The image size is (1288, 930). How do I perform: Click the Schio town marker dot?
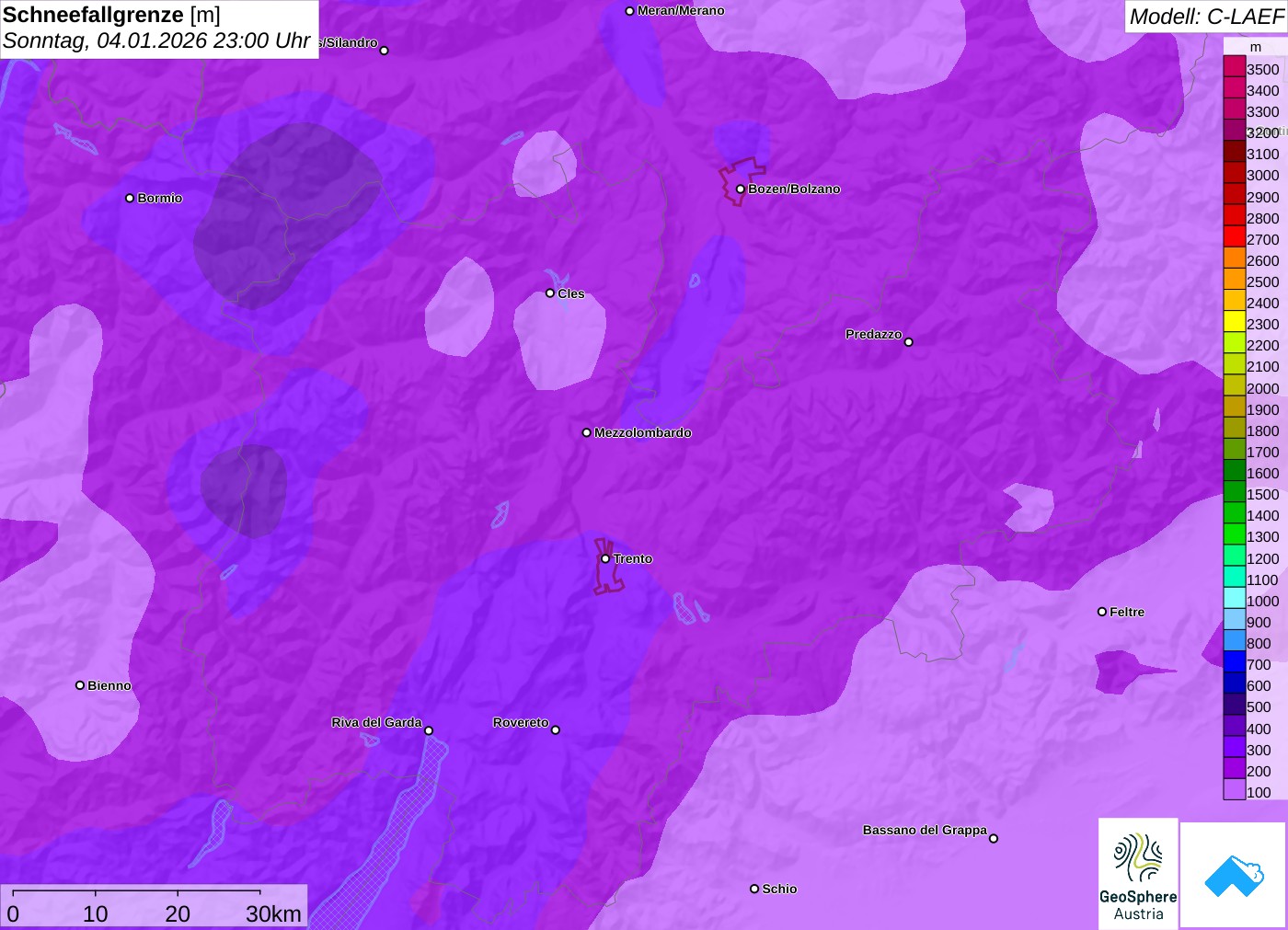(754, 889)
